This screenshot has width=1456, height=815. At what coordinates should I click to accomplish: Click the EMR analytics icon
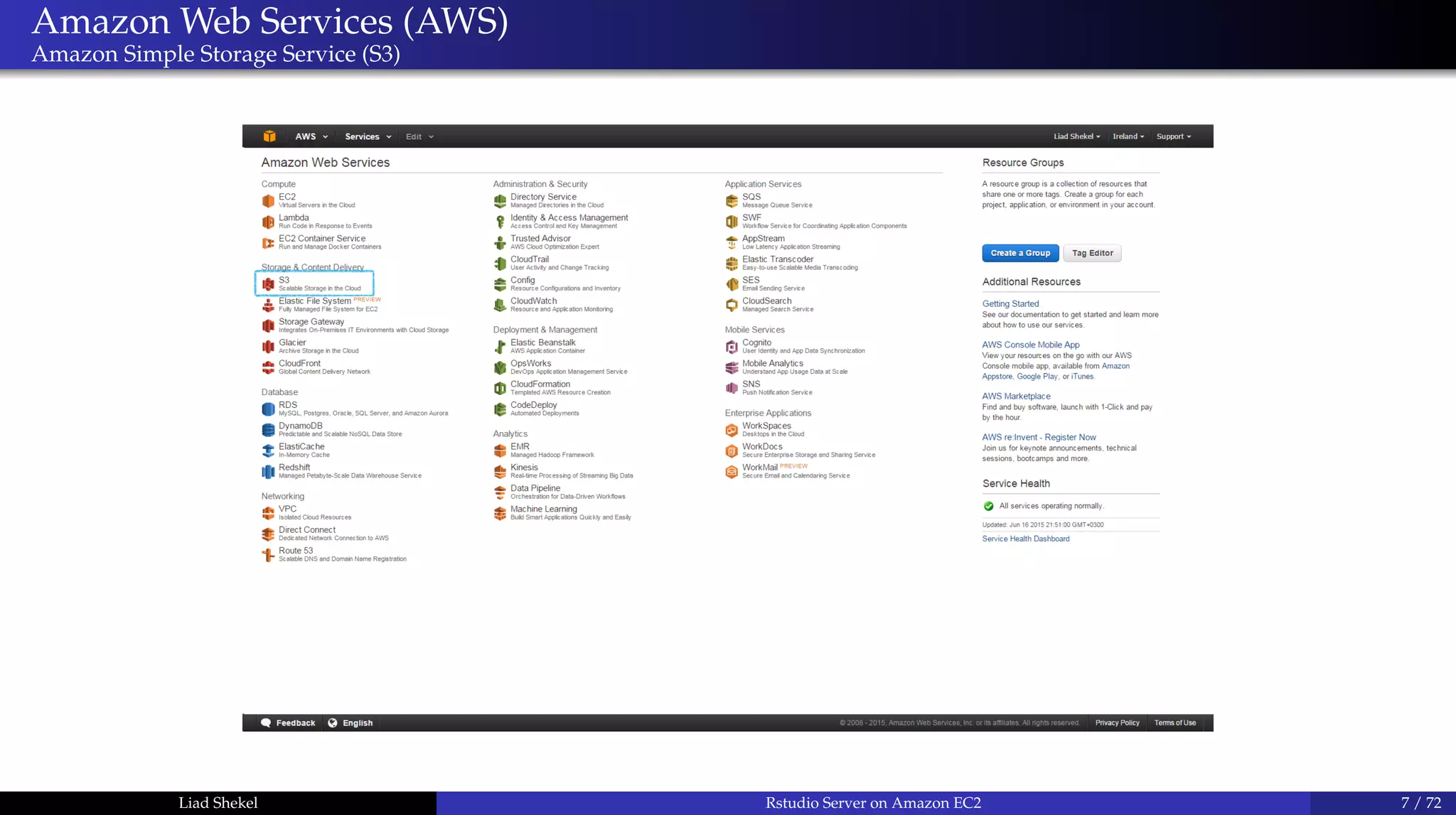click(500, 450)
